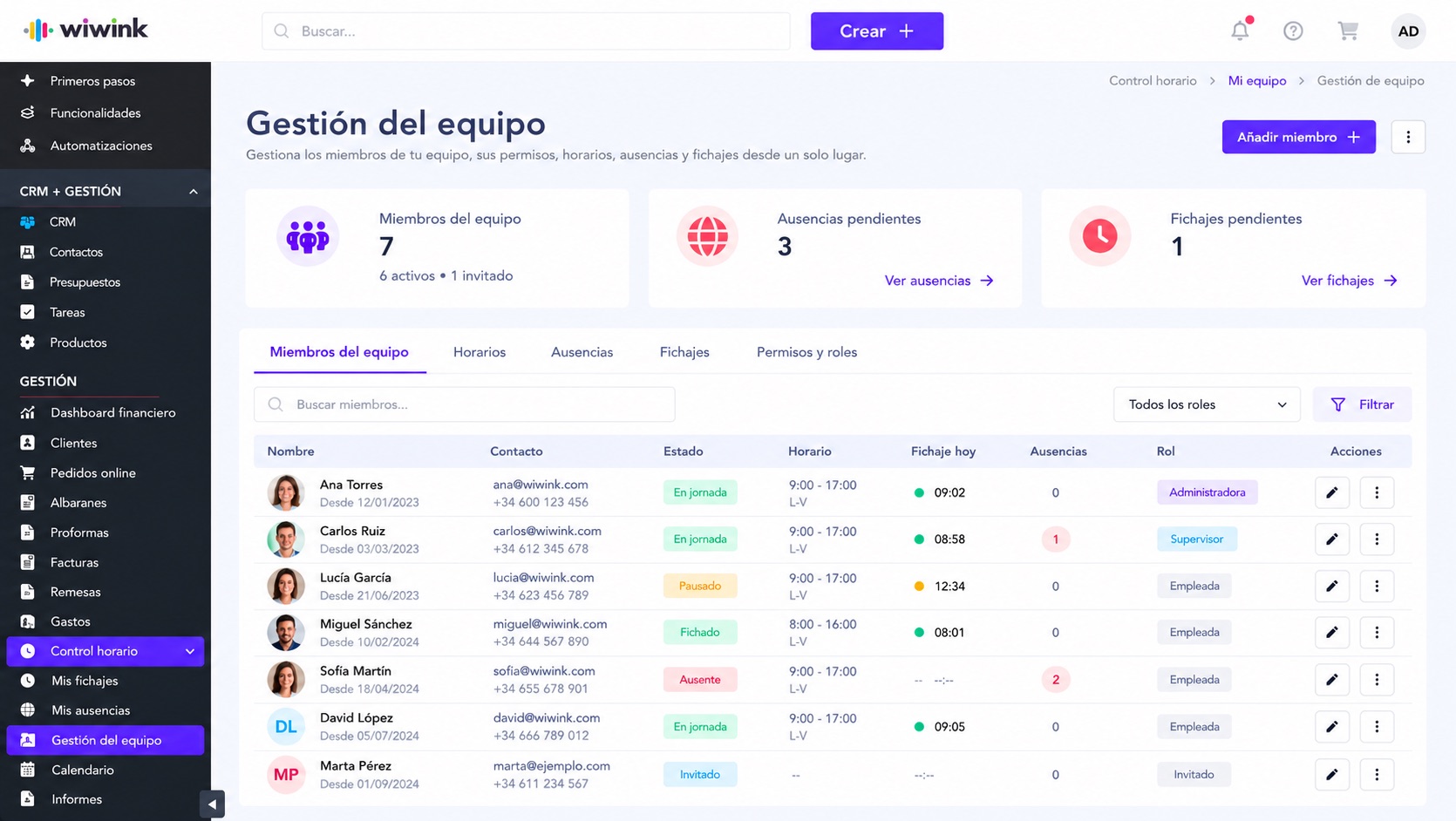The image size is (1456, 821).
Task: Switch to the Permisos y roles tab
Action: (x=806, y=352)
